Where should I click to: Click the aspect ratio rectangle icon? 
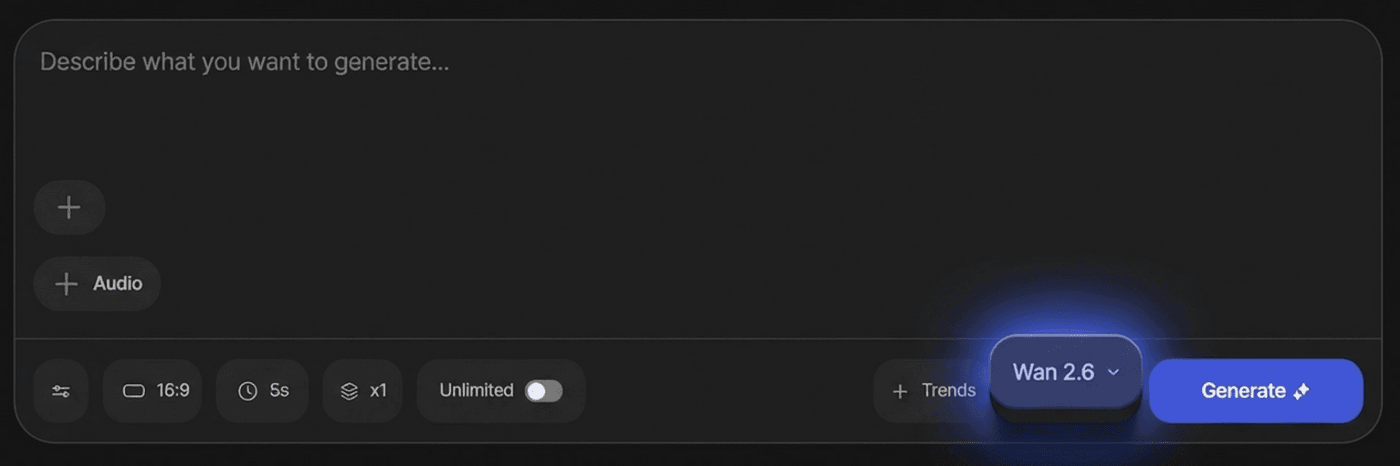click(x=134, y=391)
